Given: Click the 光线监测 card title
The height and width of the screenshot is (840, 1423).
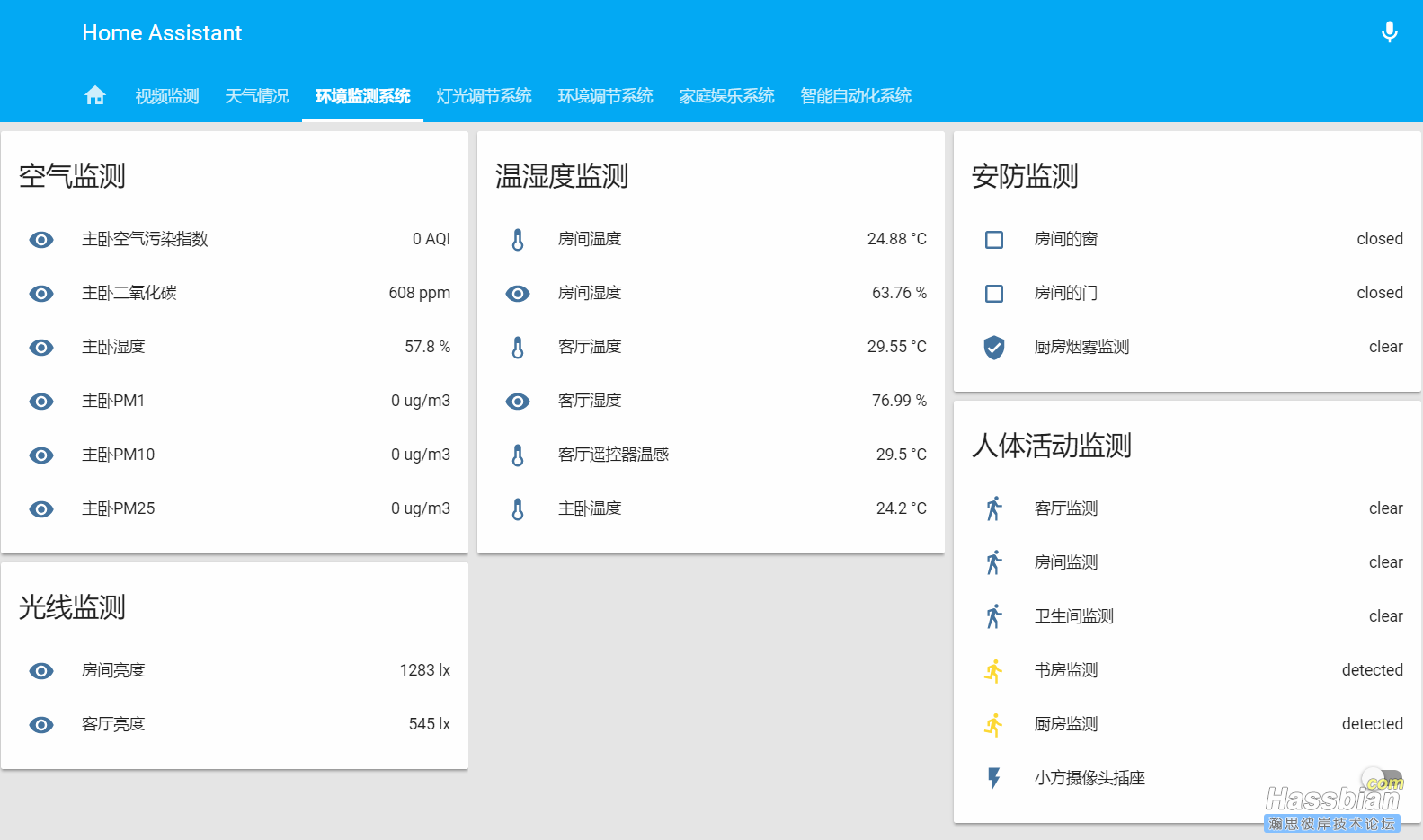Looking at the screenshot, I should [x=72, y=607].
